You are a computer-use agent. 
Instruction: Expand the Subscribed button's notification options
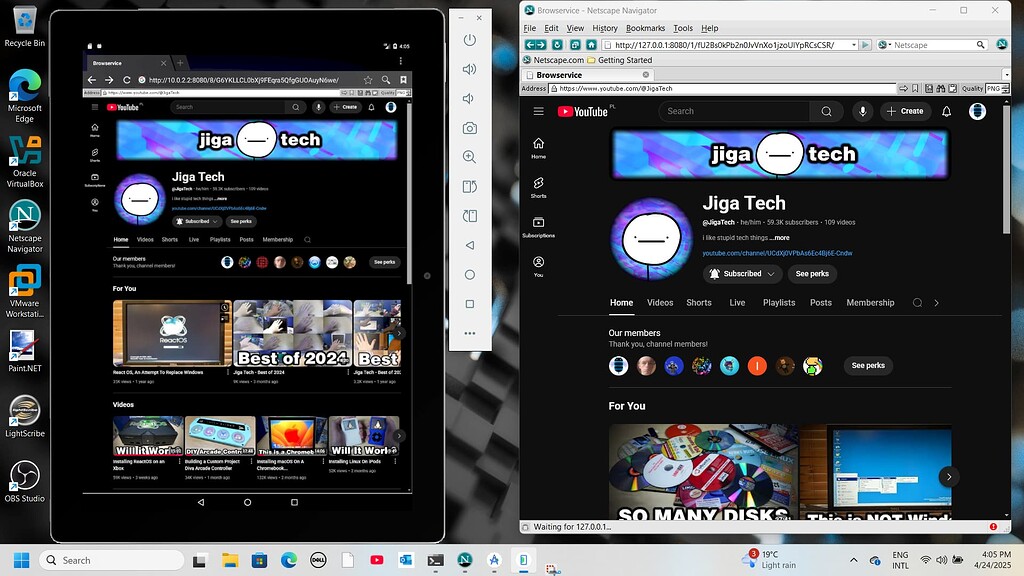[770, 273]
